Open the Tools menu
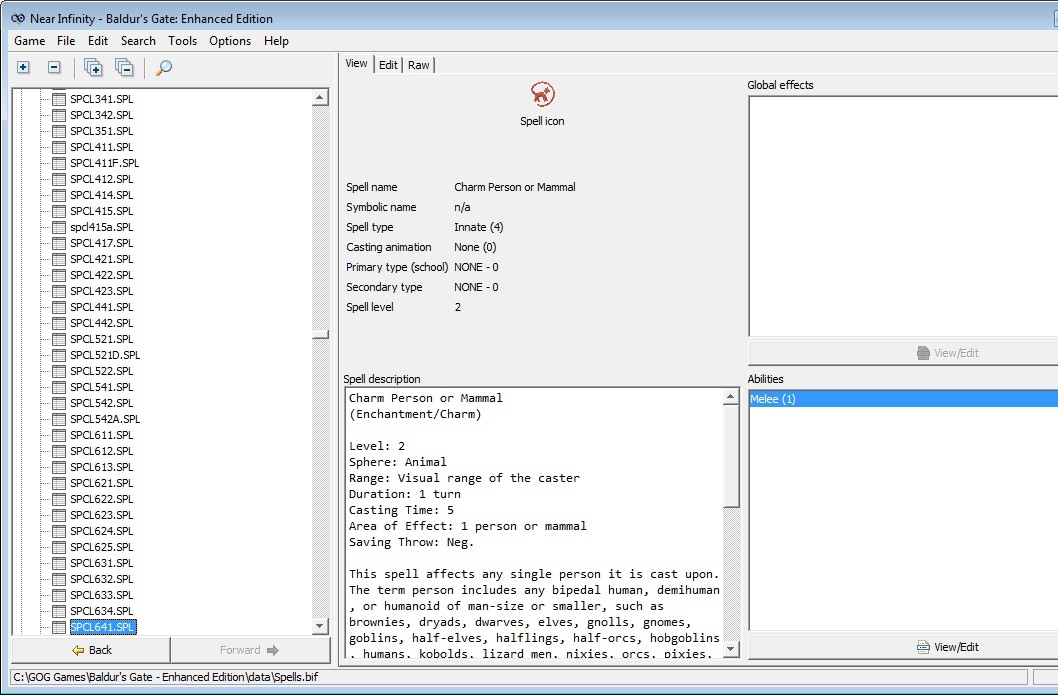This screenshot has height=695, width=1058. (x=182, y=41)
